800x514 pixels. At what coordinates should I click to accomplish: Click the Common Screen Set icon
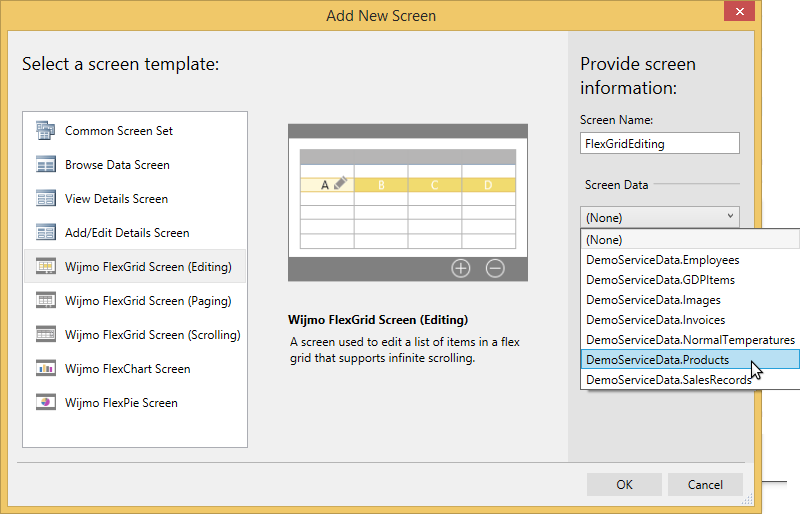pyautogui.click(x=45, y=130)
